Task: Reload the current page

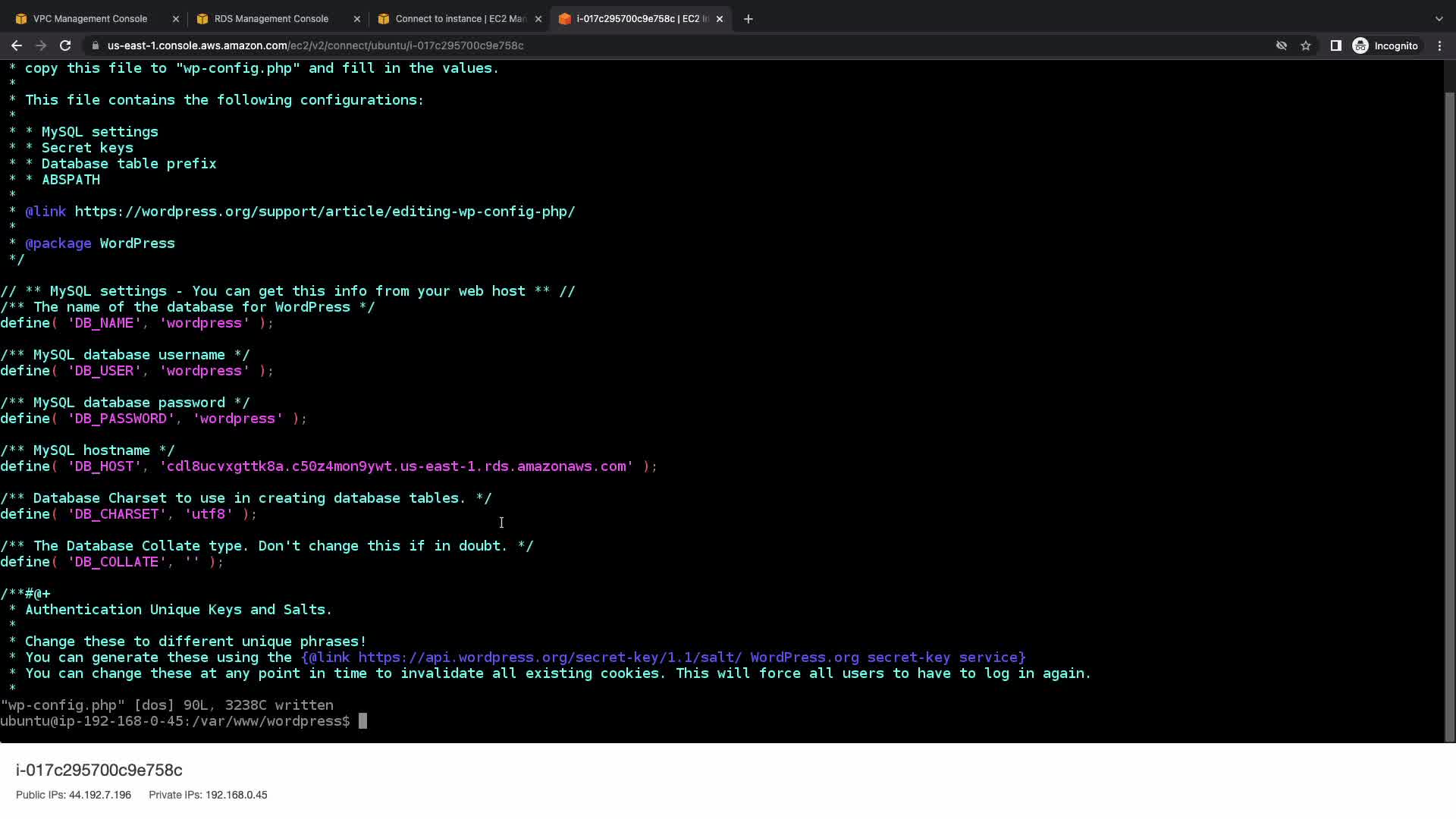Action: (65, 45)
